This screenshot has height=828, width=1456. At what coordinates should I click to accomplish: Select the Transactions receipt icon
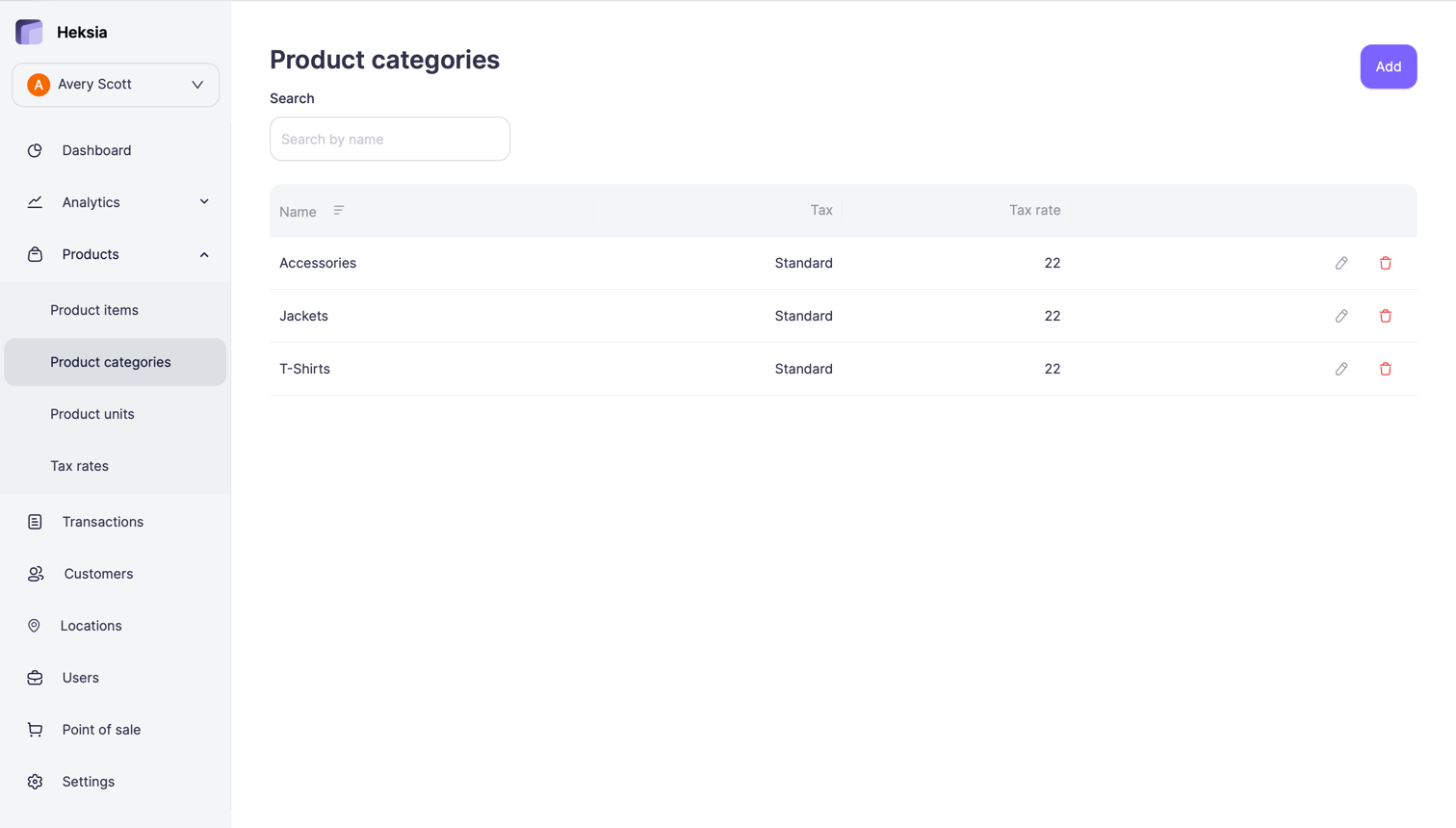35,521
